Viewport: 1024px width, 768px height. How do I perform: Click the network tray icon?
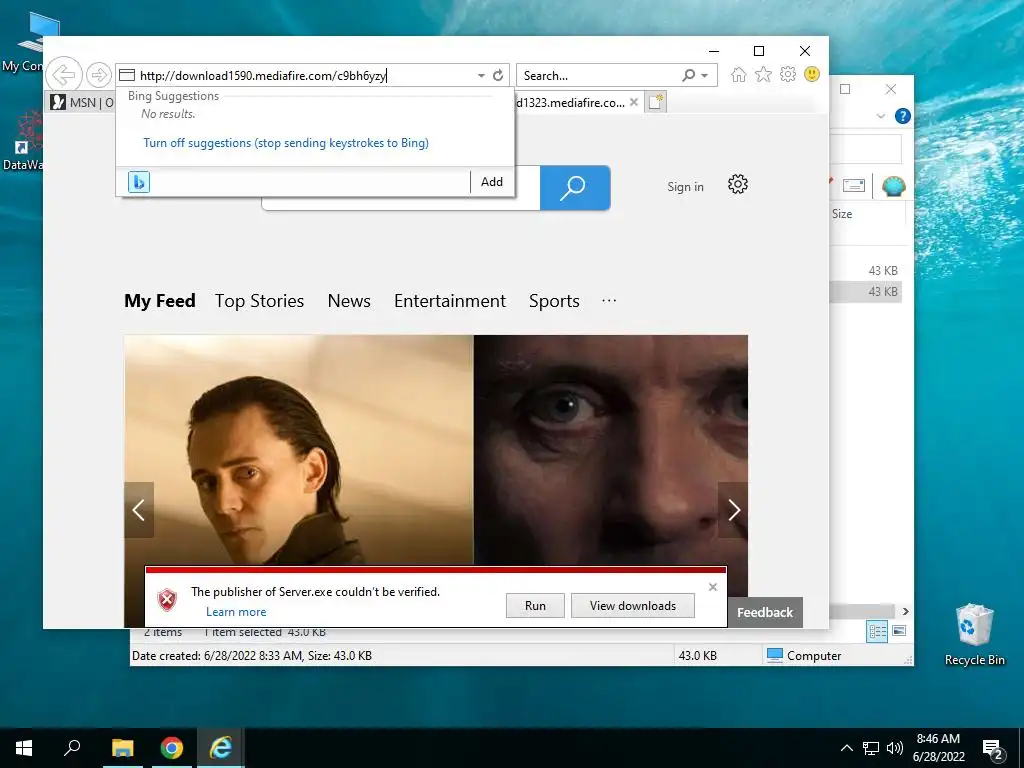point(871,748)
